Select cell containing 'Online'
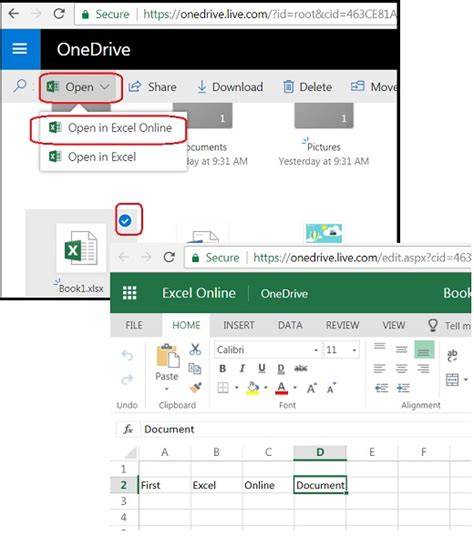This screenshot has height=536, width=474. [268, 485]
